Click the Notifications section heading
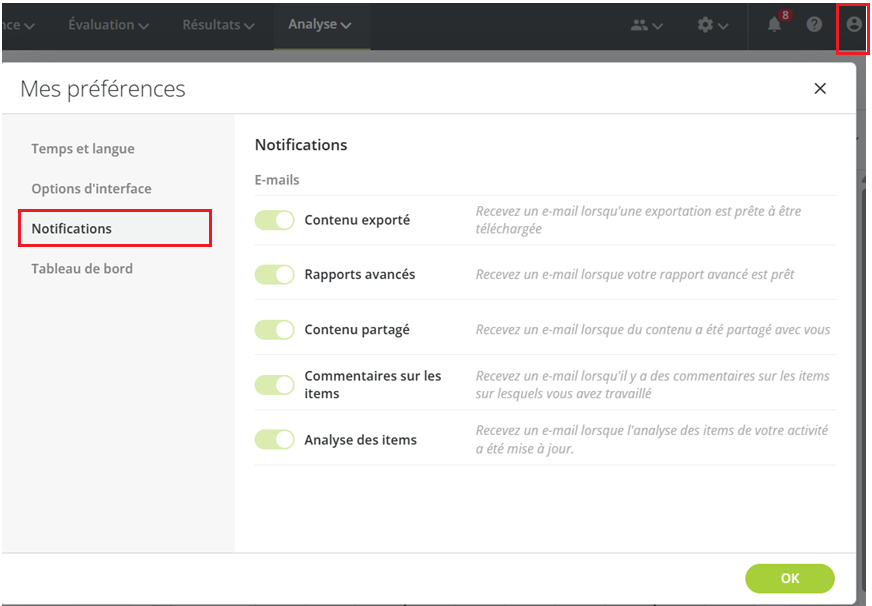Image resolution: width=872 pixels, height=606 pixels. point(301,145)
